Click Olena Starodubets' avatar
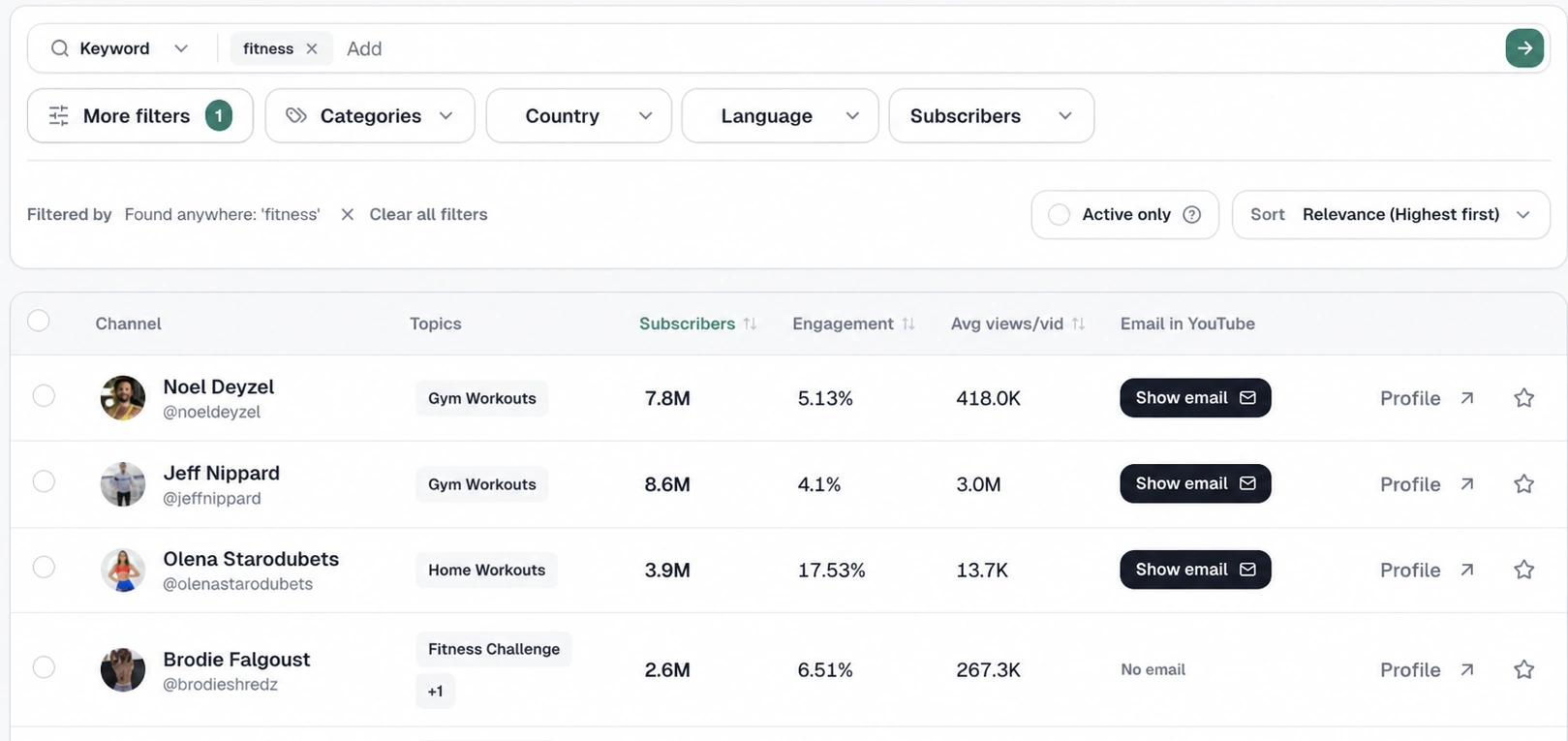This screenshot has height=741, width=1568. 123,570
